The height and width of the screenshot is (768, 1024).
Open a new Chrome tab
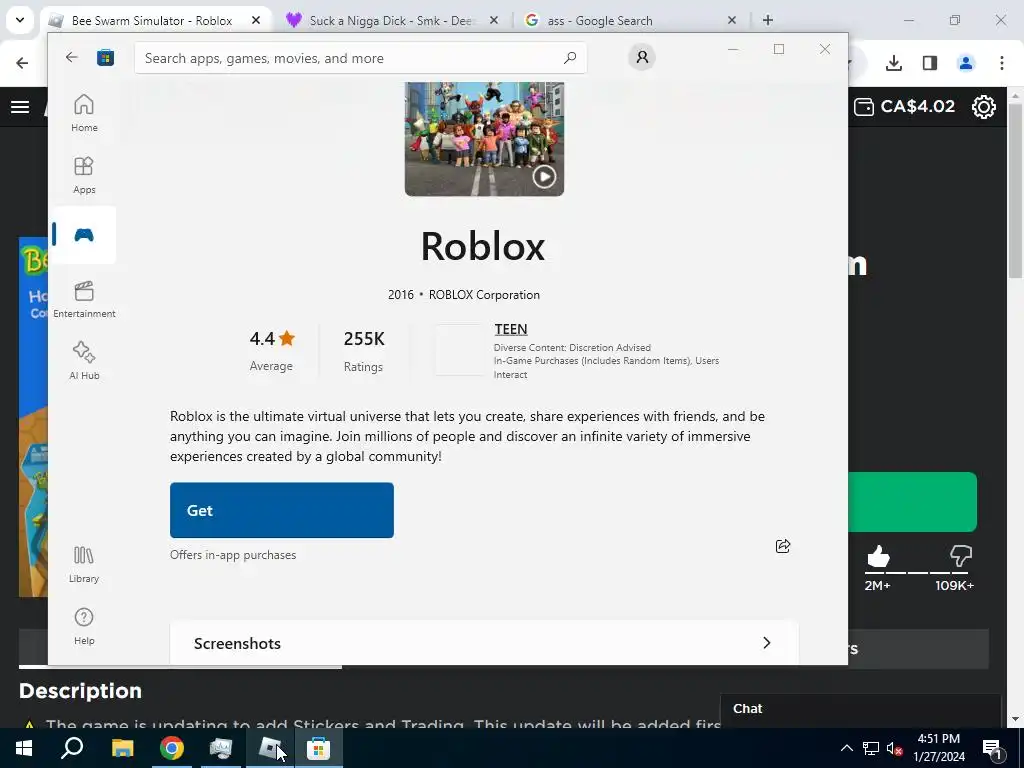coord(768,20)
